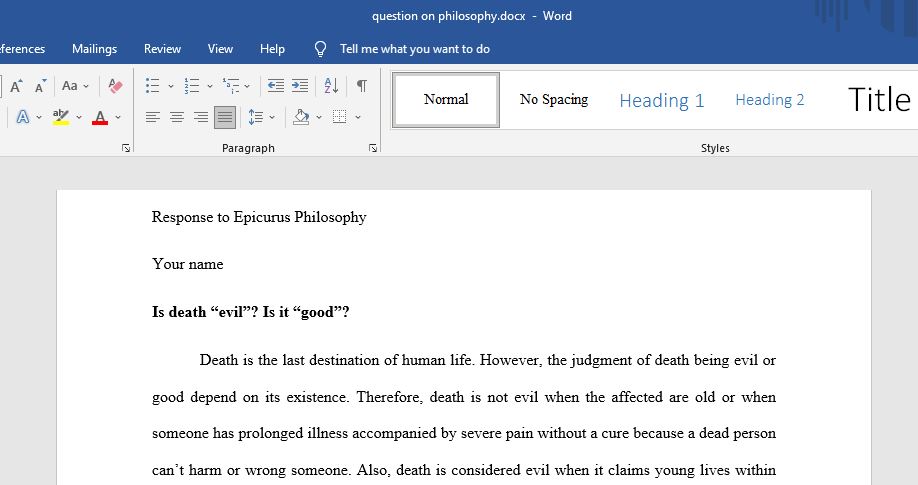Insert a multilevel list
The width and height of the screenshot is (918, 485).
(x=231, y=86)
